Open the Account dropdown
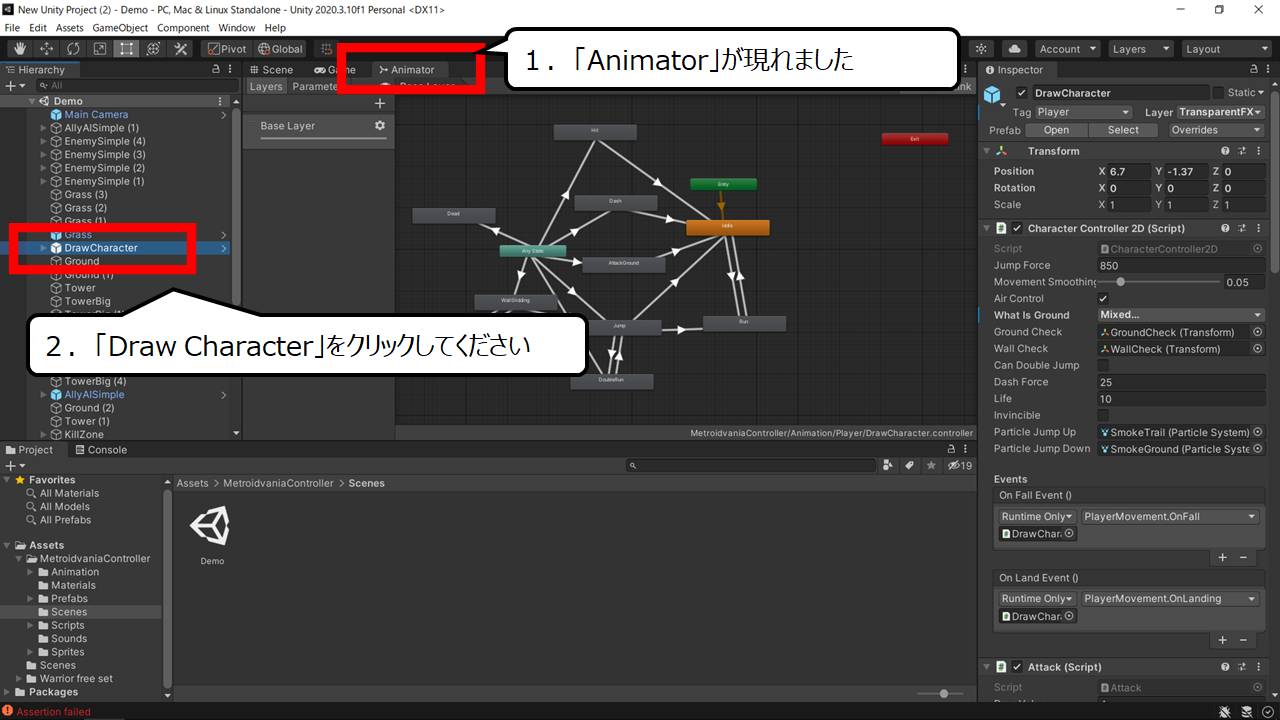This screenshot has height=720, width=1280. [1067, 49]
